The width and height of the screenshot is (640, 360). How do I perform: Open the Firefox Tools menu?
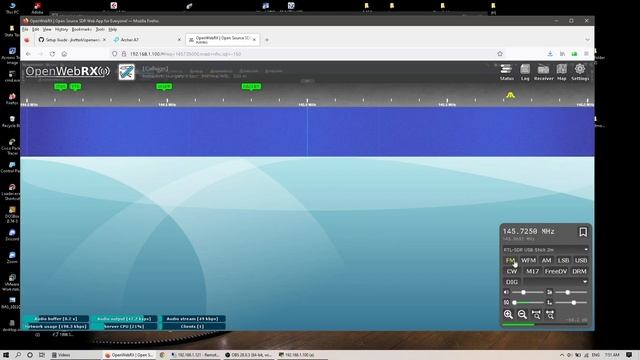100,29
